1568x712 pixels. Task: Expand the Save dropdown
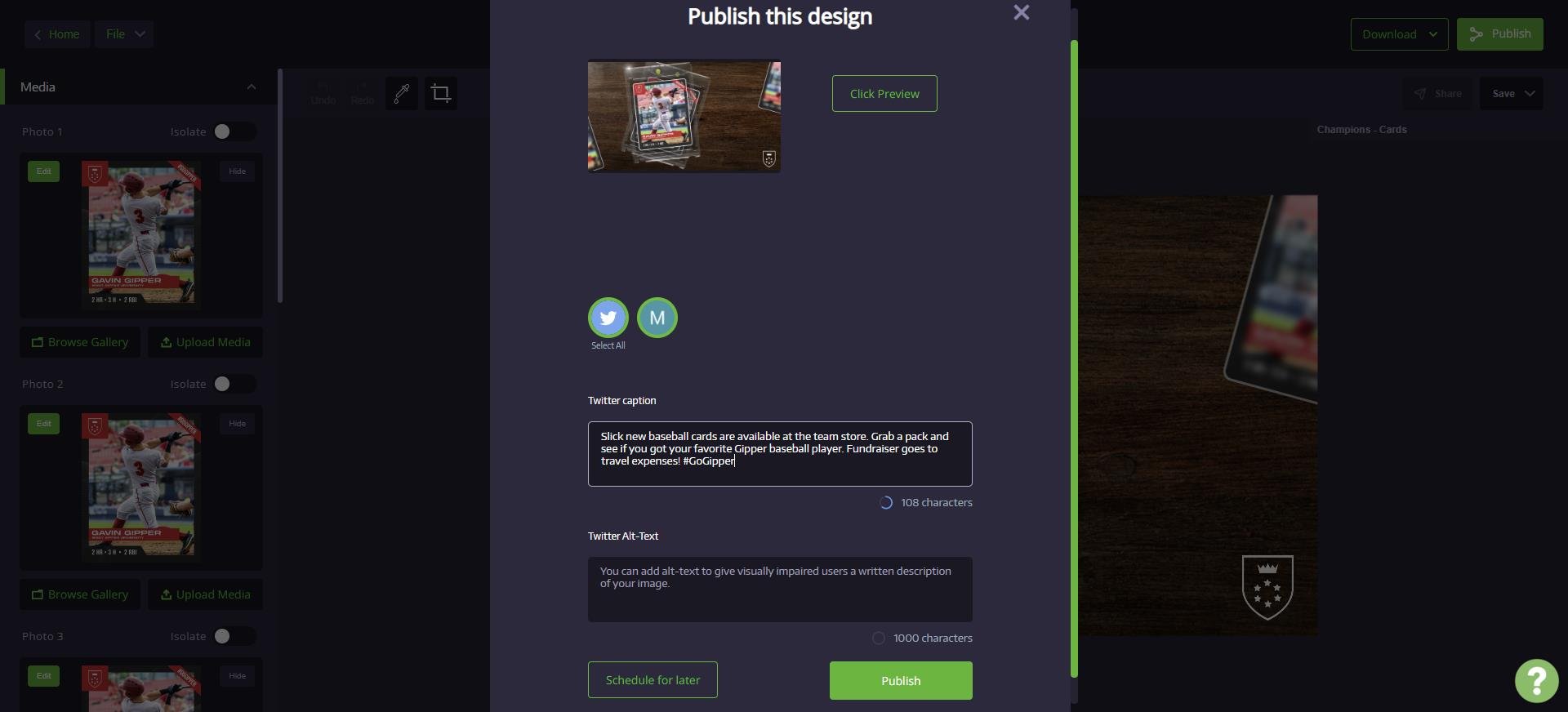[x=1512, y=93]
